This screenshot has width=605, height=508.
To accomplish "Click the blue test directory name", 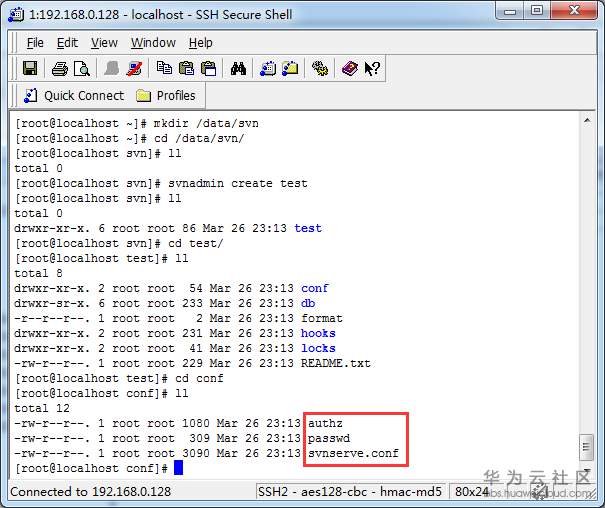I will (x=308, y=228).
